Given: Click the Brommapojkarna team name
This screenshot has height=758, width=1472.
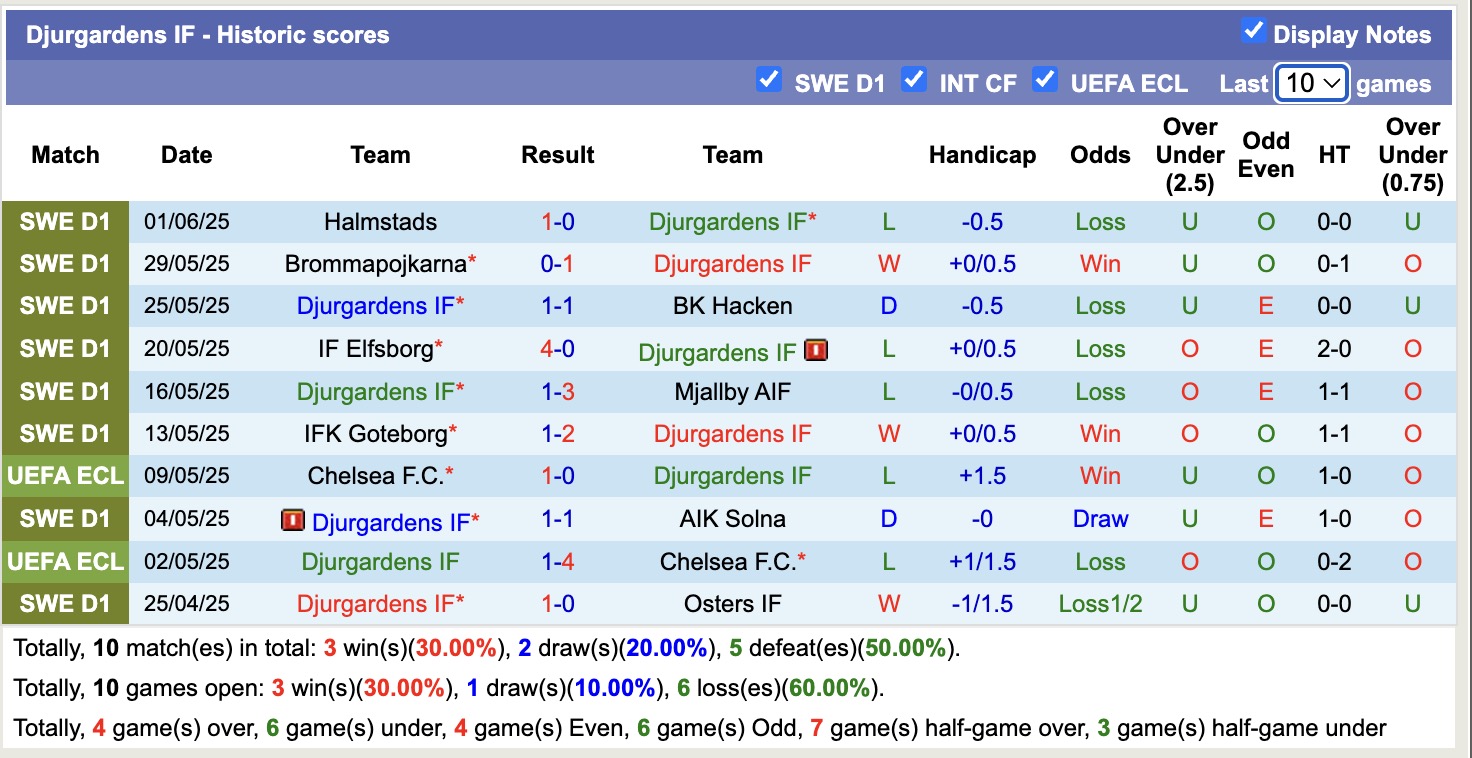Looking at the screenshot, I should click(375, 264).
